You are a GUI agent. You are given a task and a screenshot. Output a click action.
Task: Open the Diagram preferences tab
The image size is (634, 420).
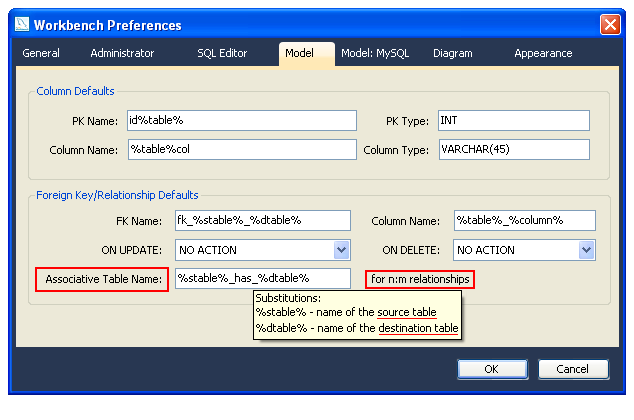pos(452,53)
